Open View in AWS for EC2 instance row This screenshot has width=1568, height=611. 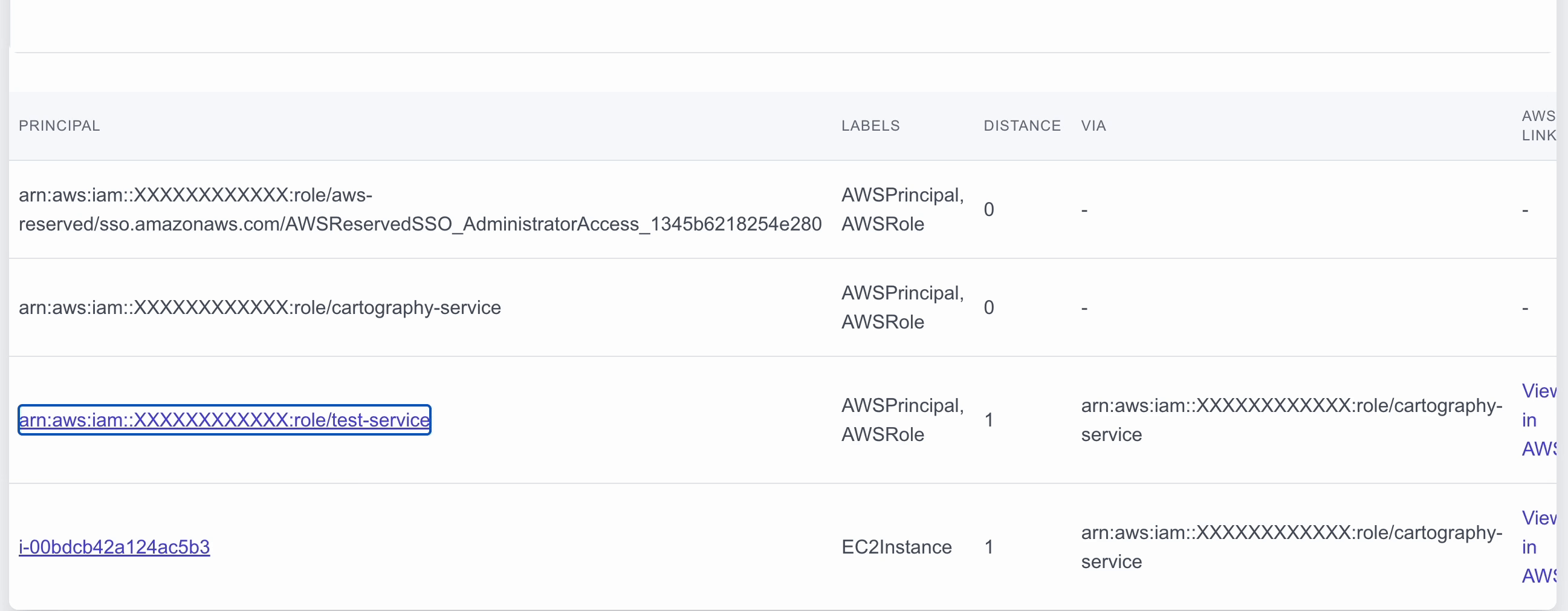[1538, 547]
